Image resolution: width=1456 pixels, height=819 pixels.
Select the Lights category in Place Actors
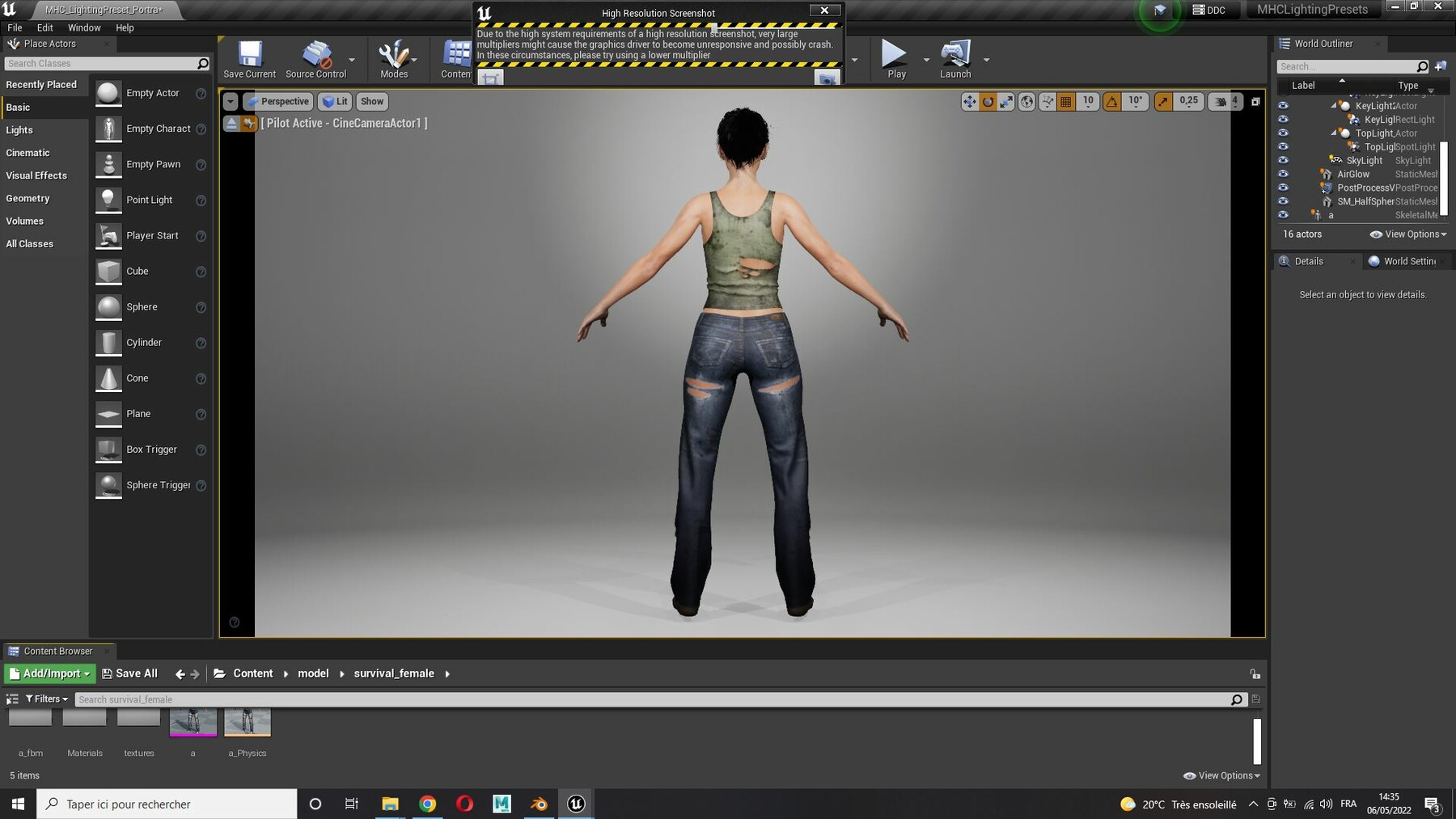point(44,130)
